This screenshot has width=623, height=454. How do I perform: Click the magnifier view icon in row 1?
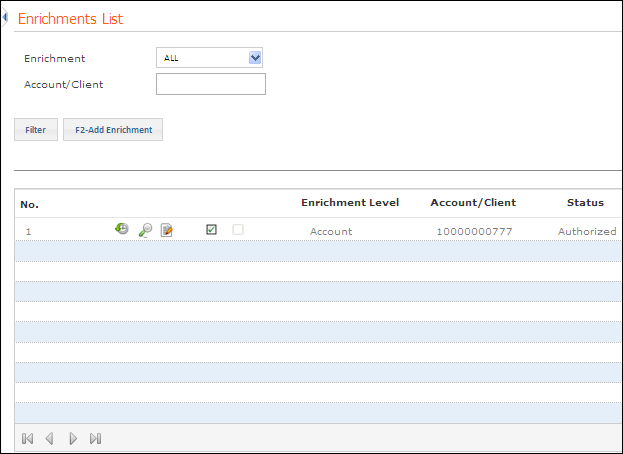[x=145, y=230]
